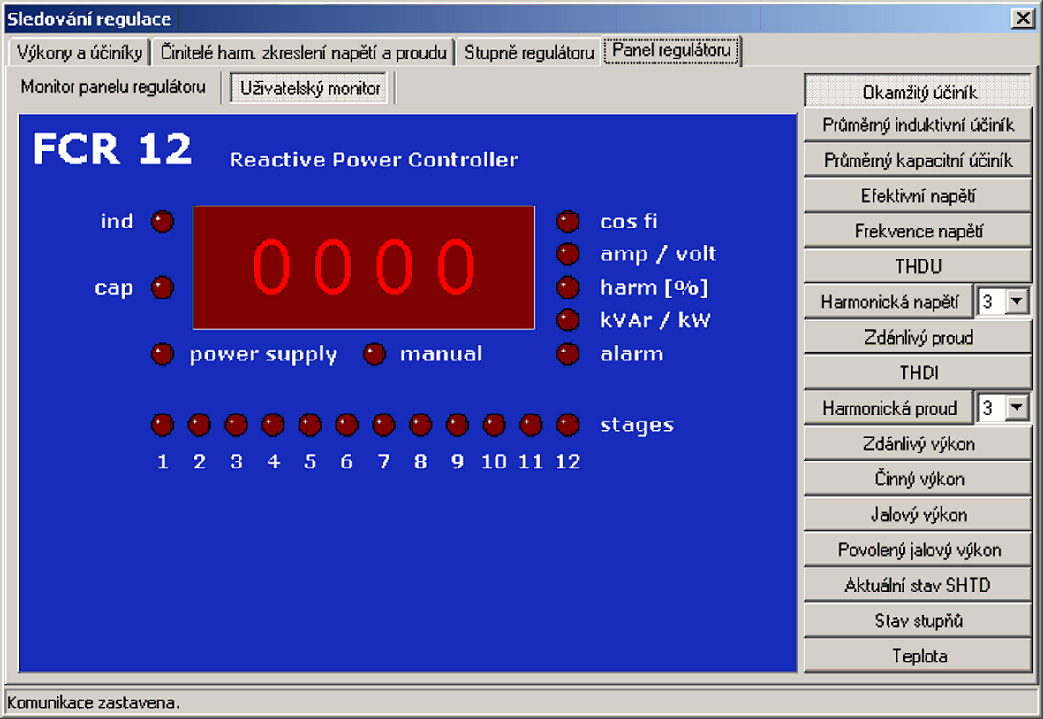The image size is (1043, 719).
Task: Click the Stav stupňů button
Action: [x=919, y=621]
